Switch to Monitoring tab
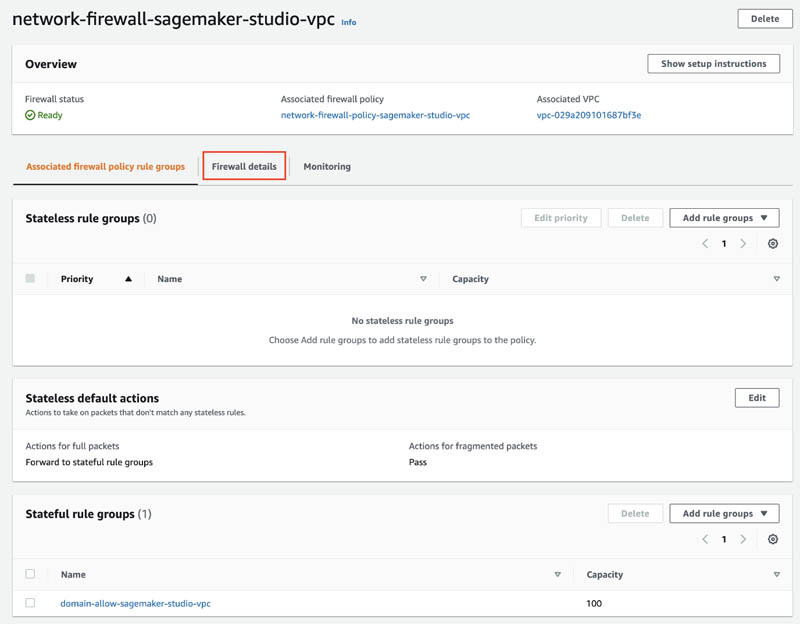This screenshot has width=800, height=624. [327, 166]
